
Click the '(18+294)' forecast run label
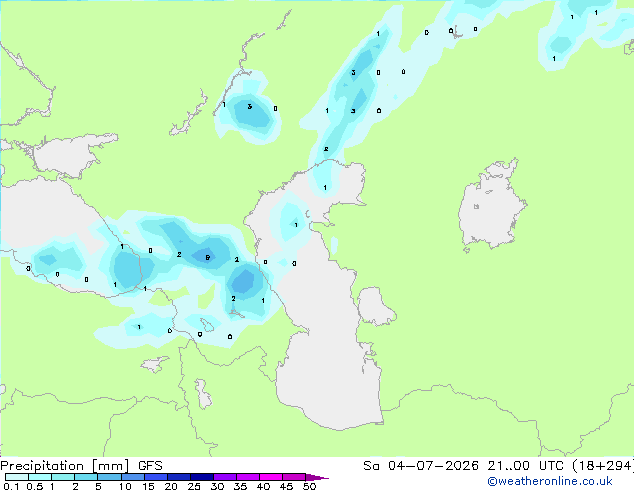[x=602, y=466]
